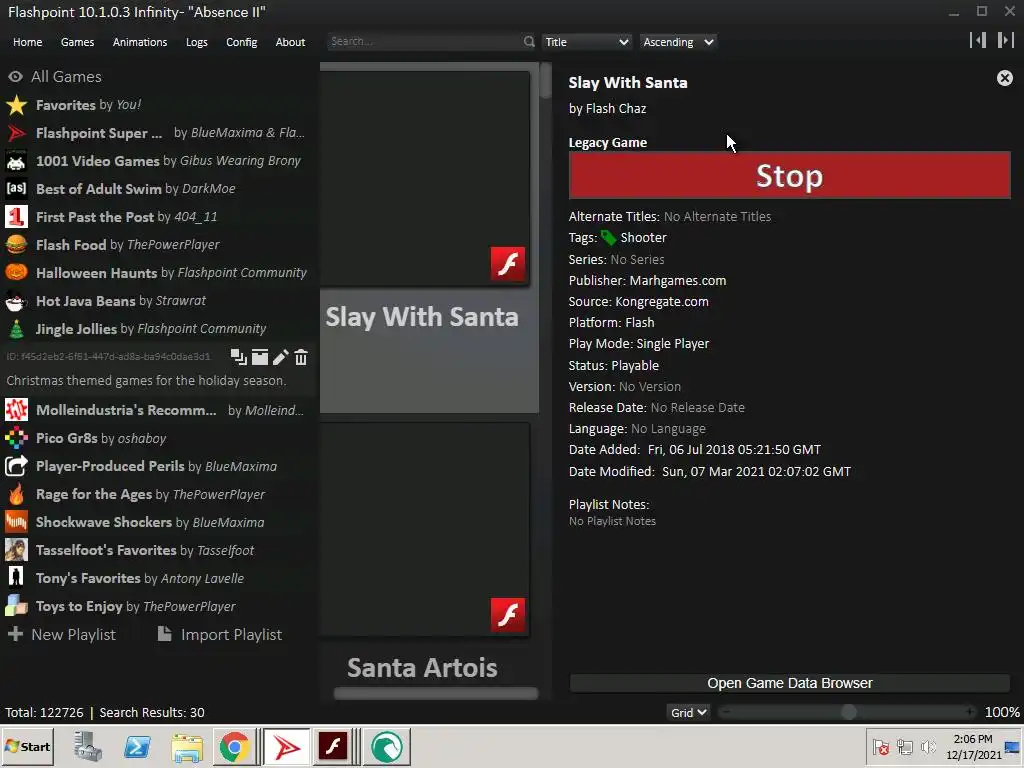Stop the running Slay With Santa game
Screen dimensions: 1024x768
(x=790, y=175)
